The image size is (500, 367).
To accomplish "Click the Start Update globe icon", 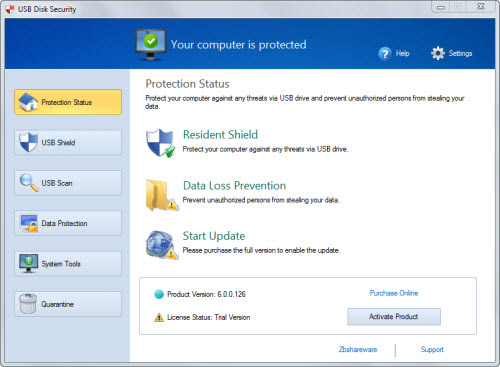I will click(161, 245).
